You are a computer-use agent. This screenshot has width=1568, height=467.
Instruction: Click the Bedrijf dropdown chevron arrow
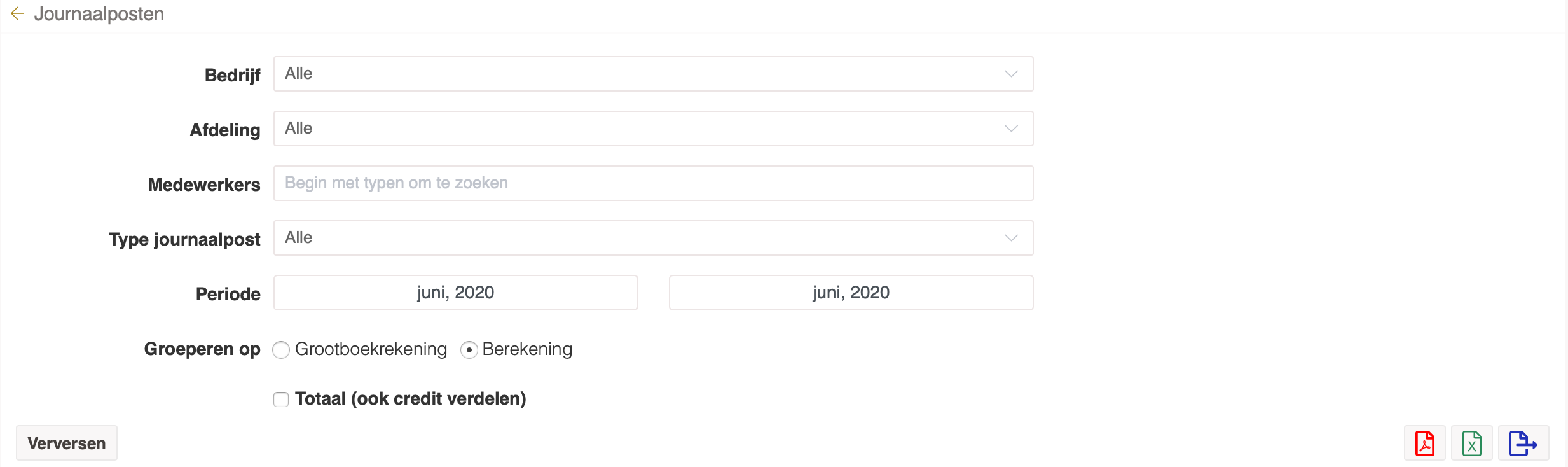pos(1011,74)
